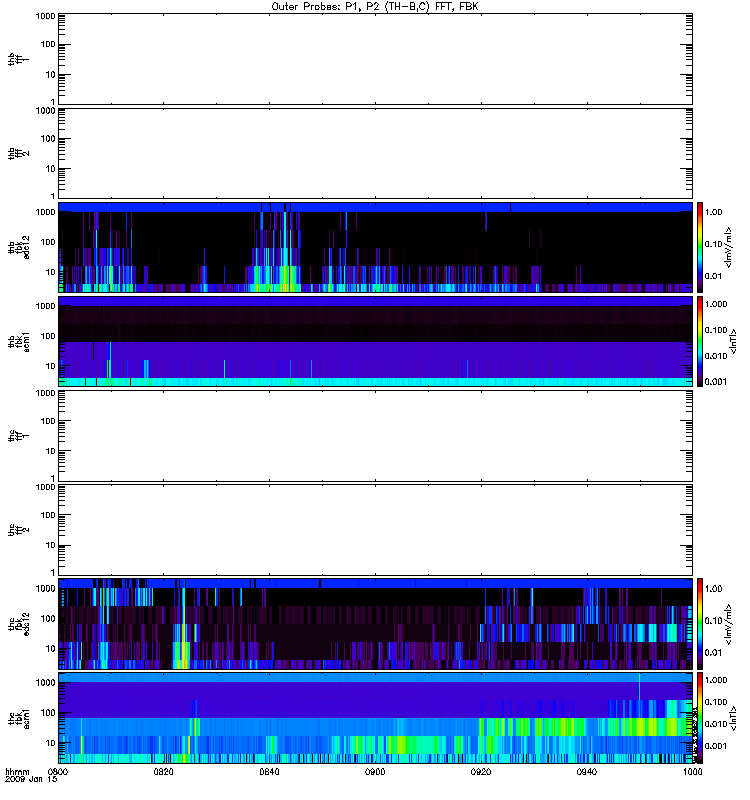The height and width of the screenshot is (800, 750).
Task: Click the 'thc fff 1' panel axis label
Action: tap(18, 436)
